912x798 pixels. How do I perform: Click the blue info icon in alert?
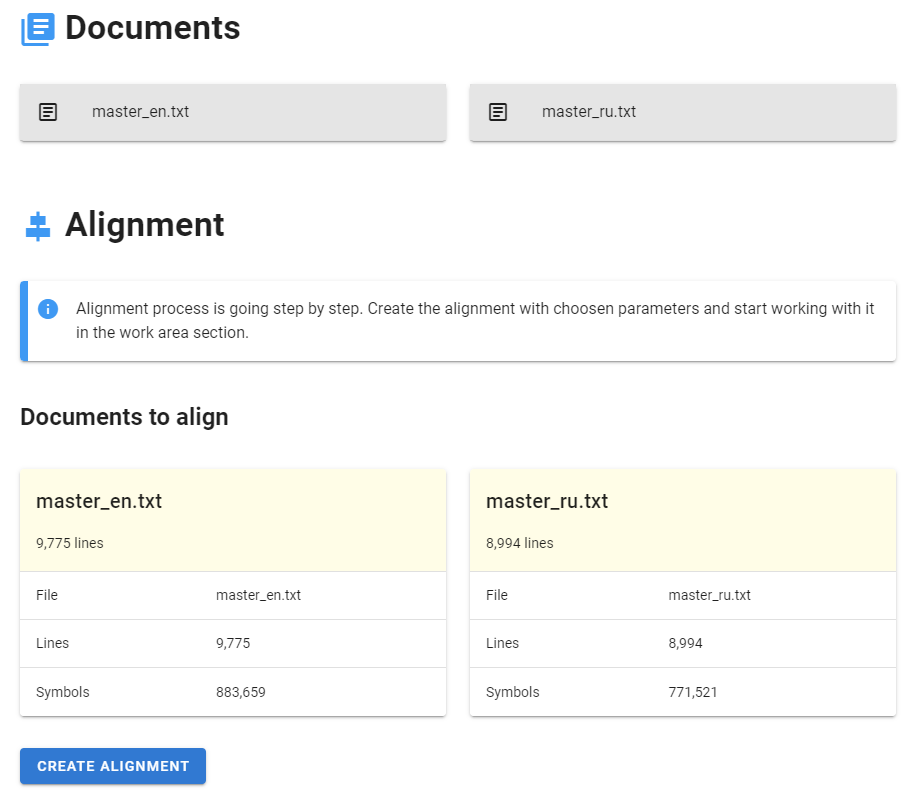tap(48, 309)
